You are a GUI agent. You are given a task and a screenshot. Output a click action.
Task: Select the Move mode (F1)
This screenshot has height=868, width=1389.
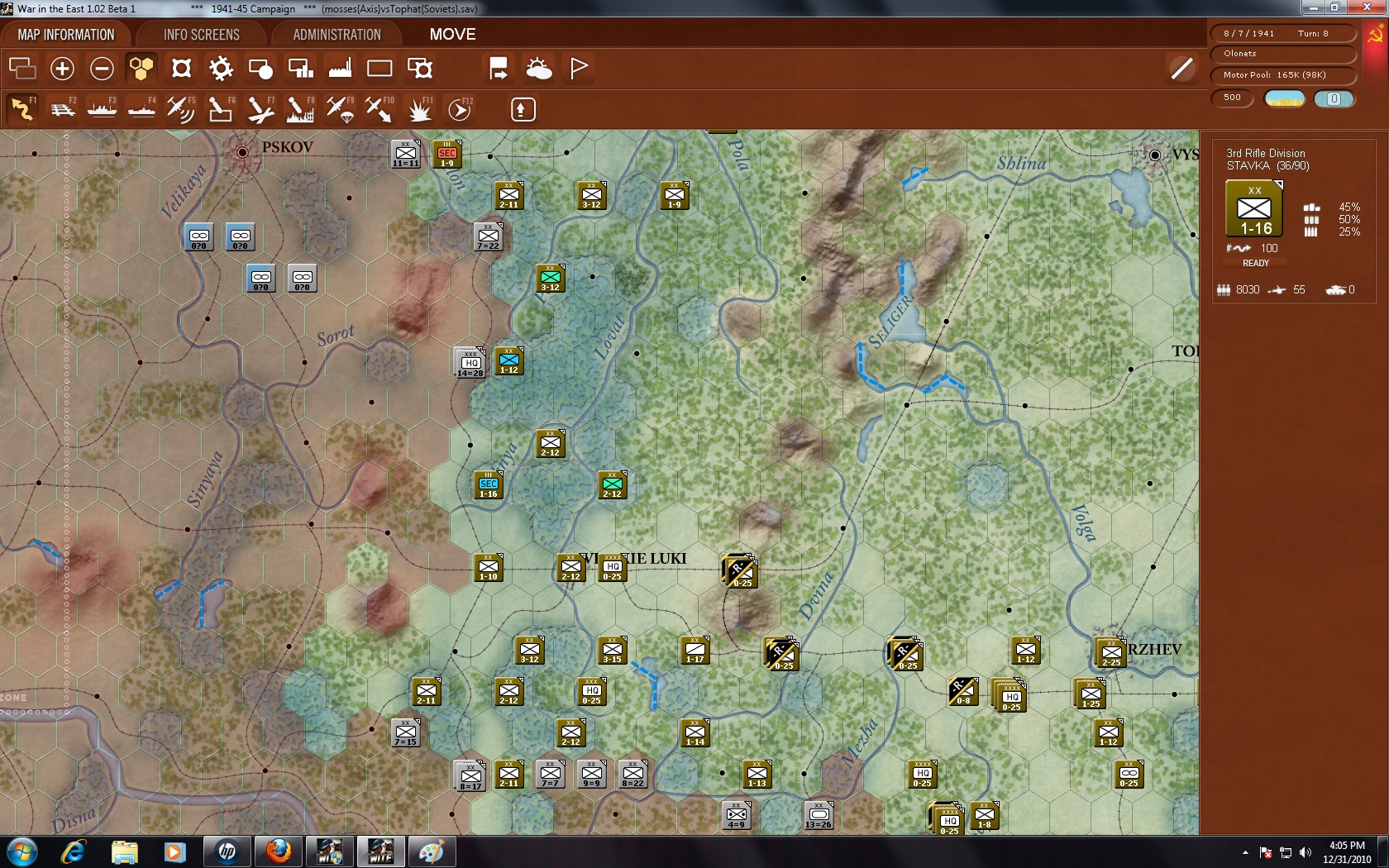pos(22,108)
